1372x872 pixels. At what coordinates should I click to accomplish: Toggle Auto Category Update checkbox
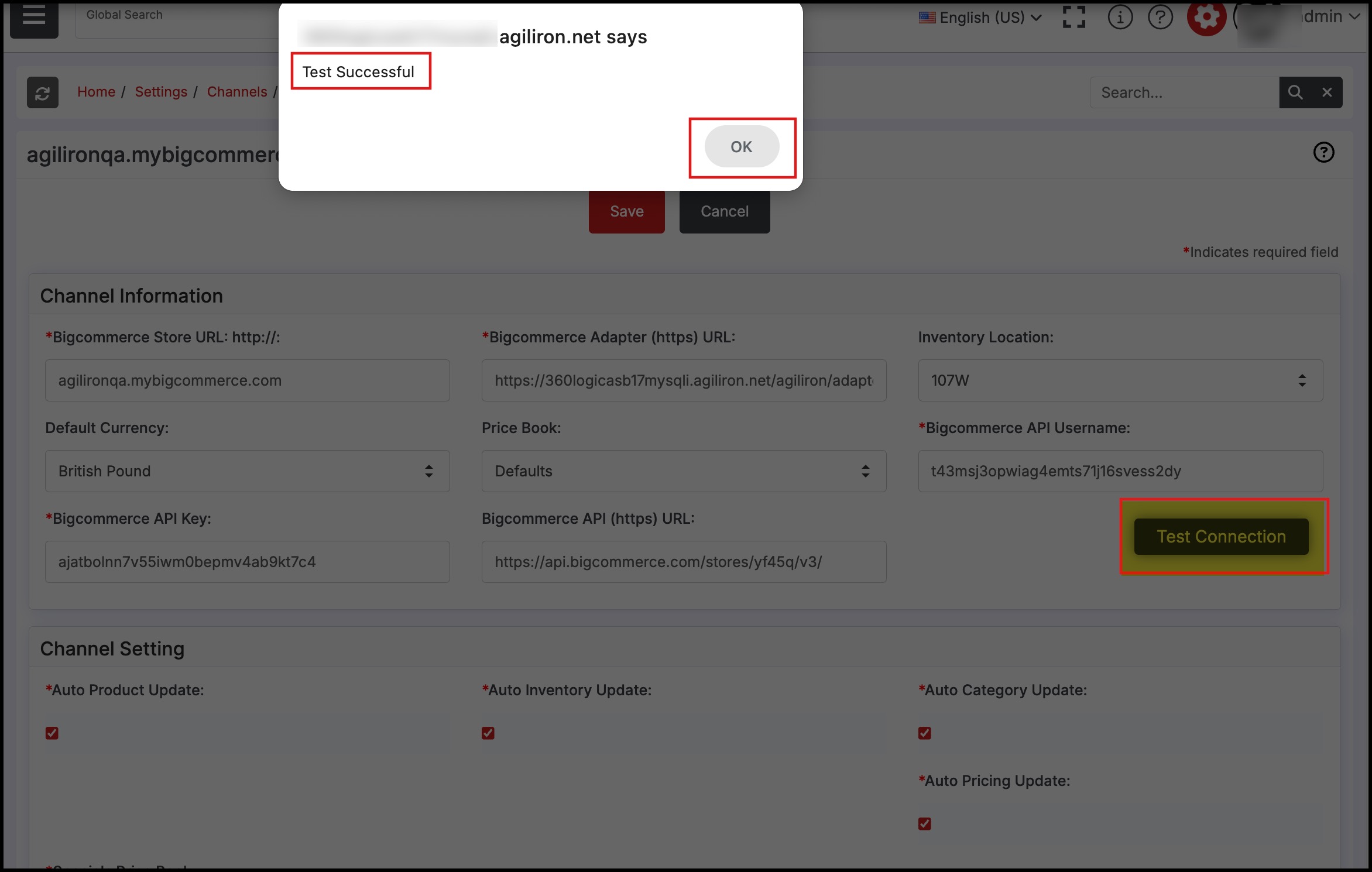tap(925, 733)
